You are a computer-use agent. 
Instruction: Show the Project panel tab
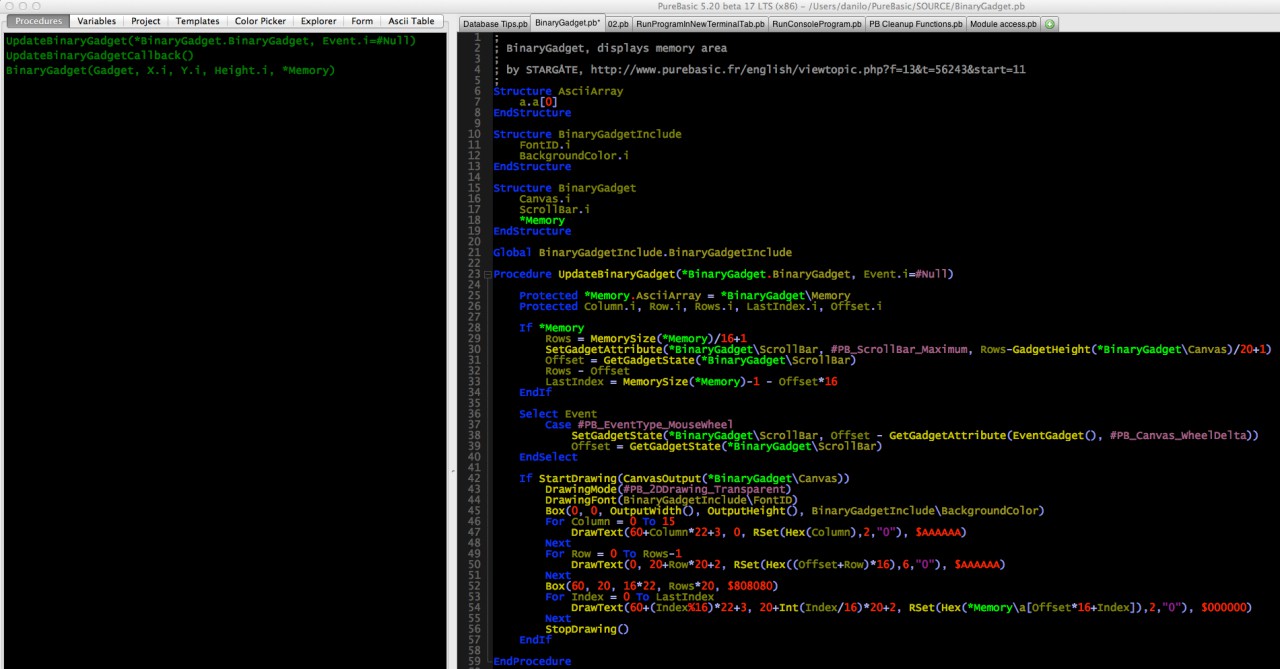point(146,21)
